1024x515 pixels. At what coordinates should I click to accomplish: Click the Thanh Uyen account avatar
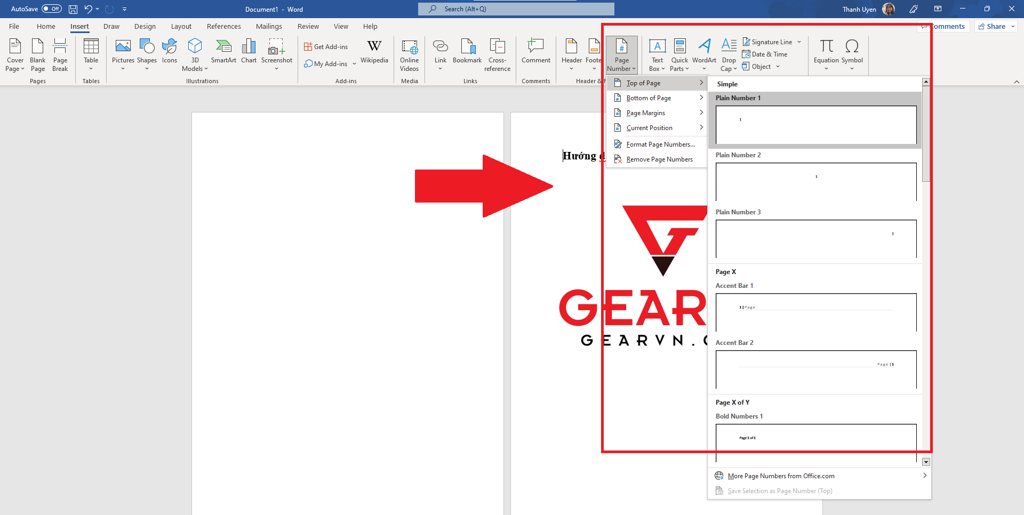click(x=888, y=9)
